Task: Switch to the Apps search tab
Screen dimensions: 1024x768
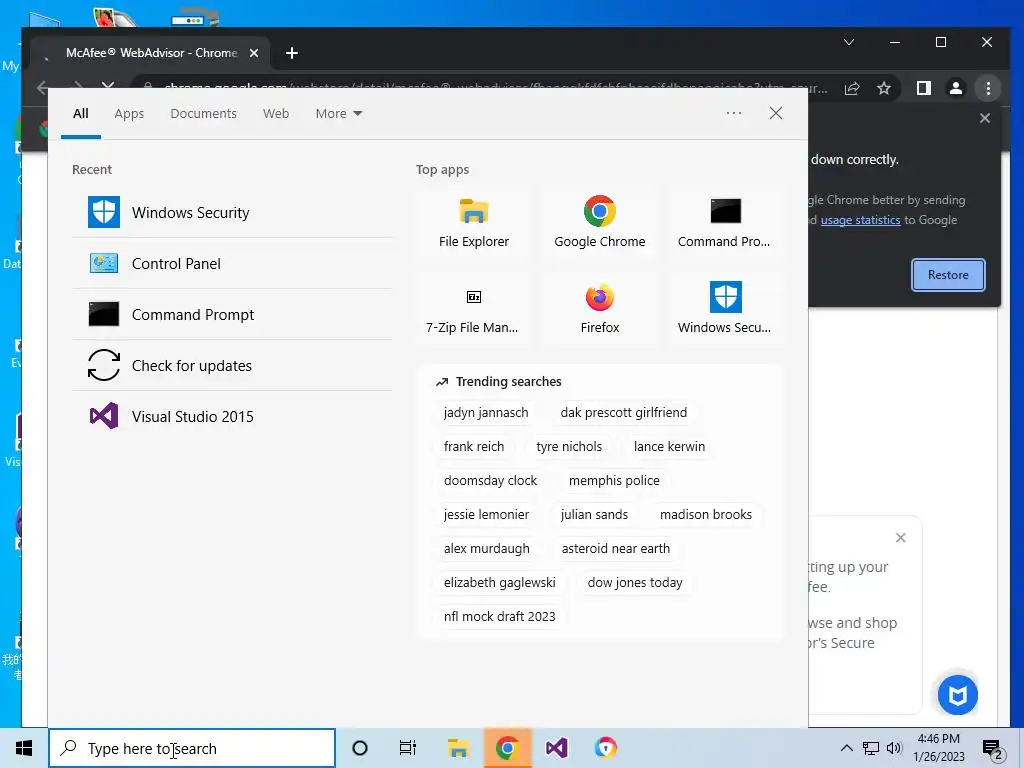Action: [x=129, y=114]
